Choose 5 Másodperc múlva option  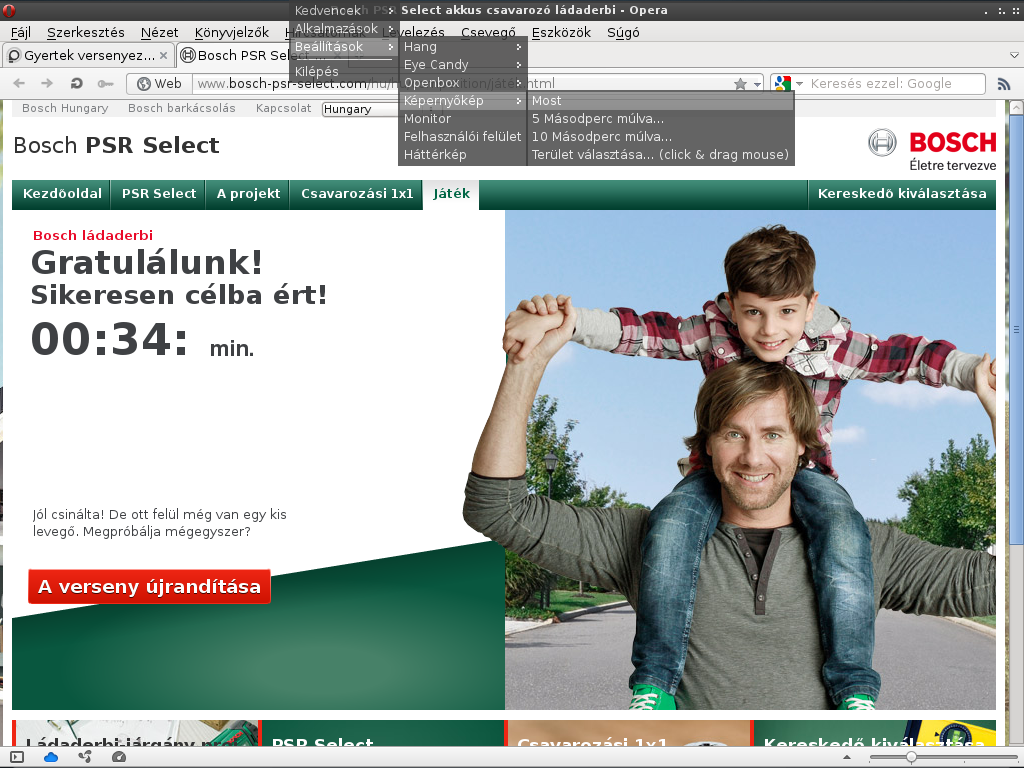click(x=660, y=119)
